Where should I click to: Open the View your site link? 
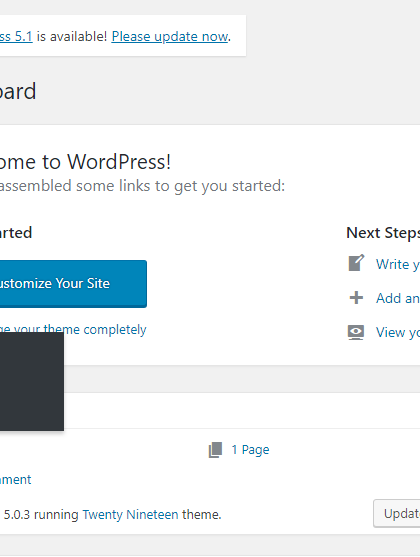(x=398, y=332)
